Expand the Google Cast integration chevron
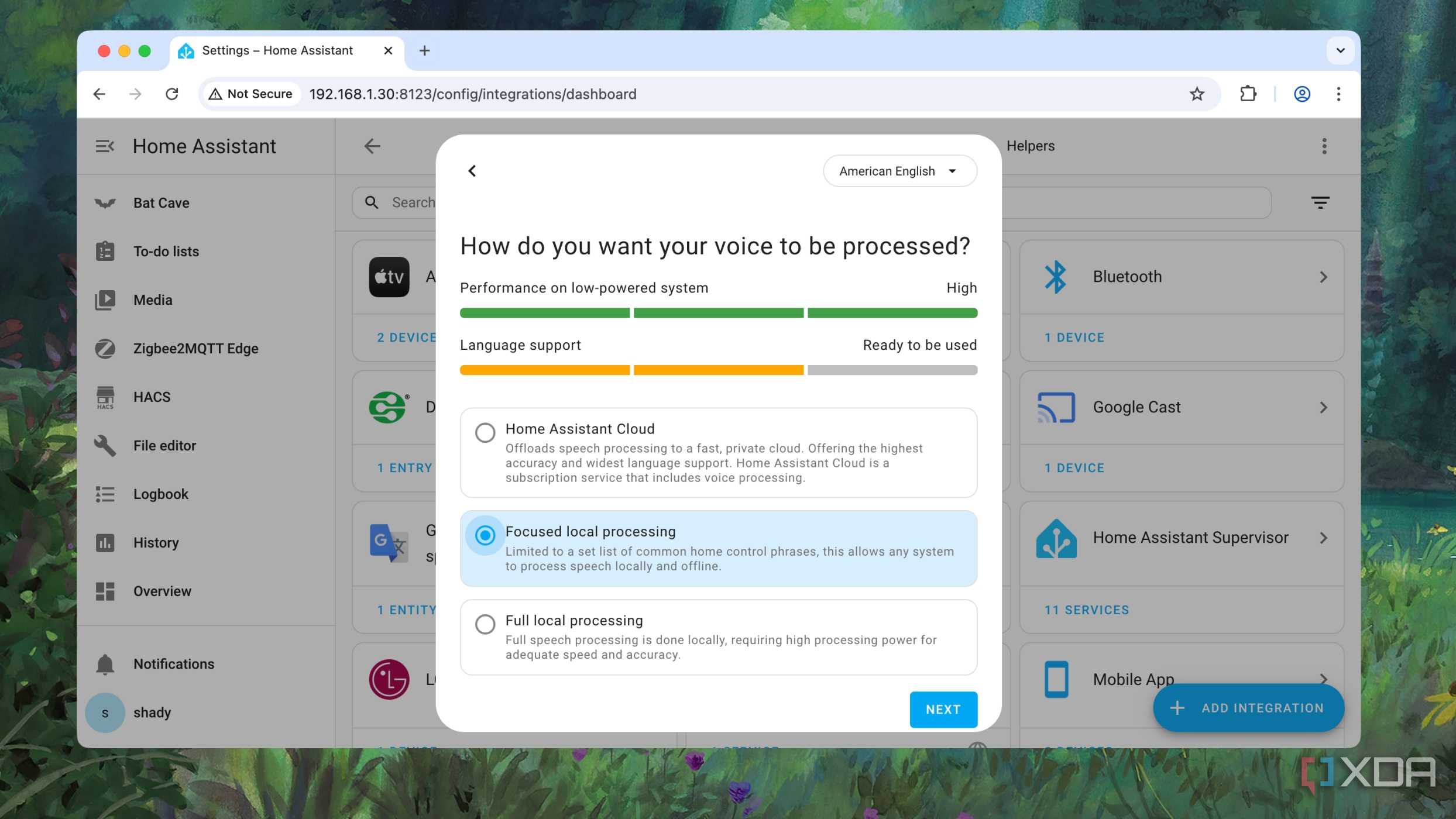This screenshot has height=819, width=1456. [1323, 408]
